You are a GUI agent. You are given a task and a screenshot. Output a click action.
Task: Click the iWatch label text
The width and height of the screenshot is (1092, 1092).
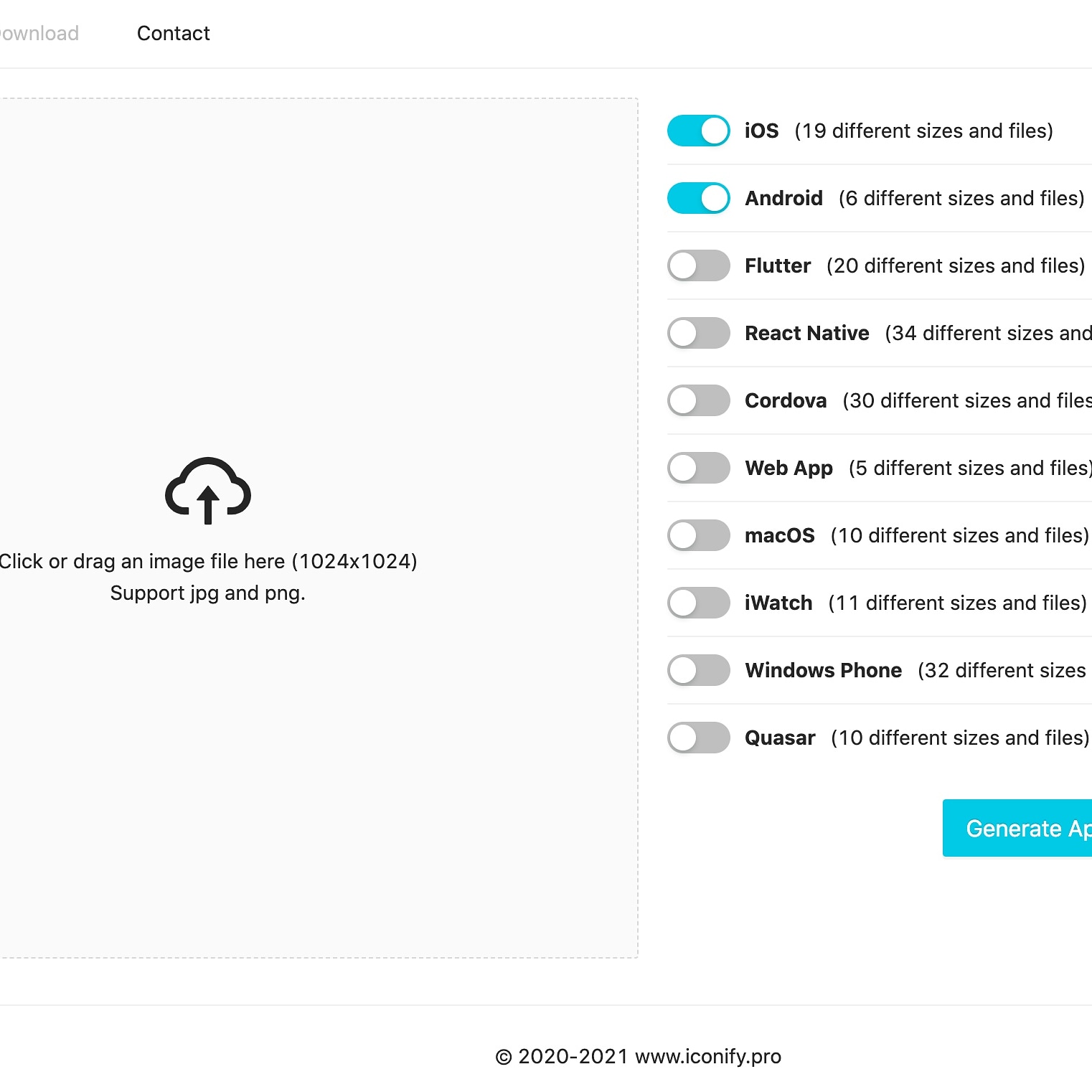click(x=778, y=603)
